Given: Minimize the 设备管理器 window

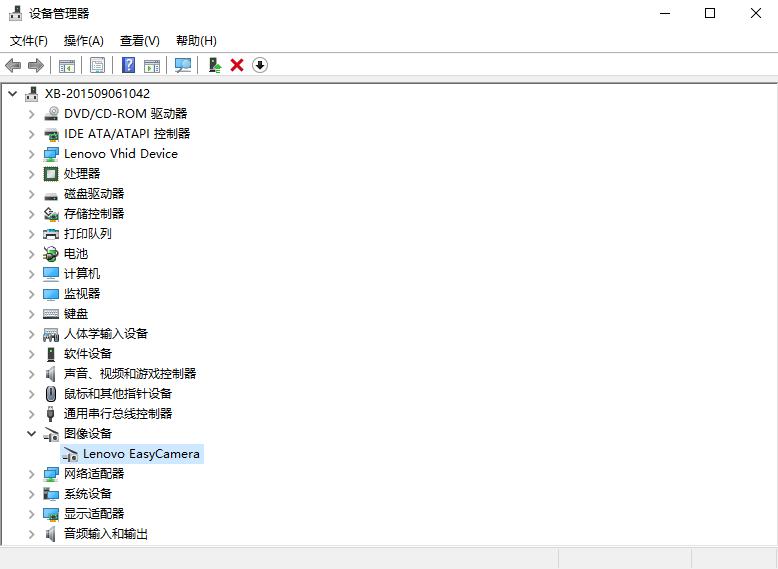Looking at the screenshot, I should coord(665,13).
